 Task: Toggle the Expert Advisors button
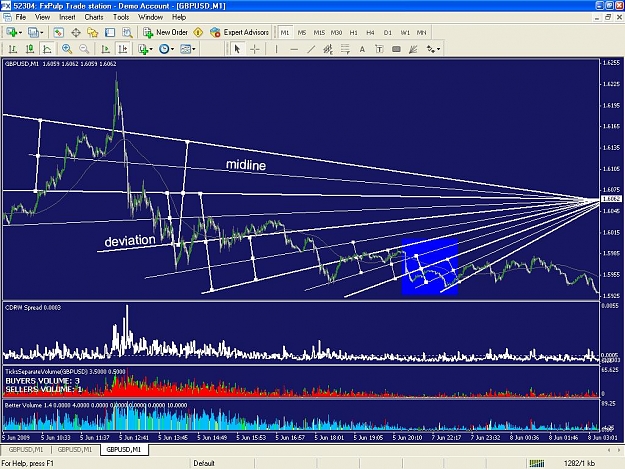pos(240,33)
